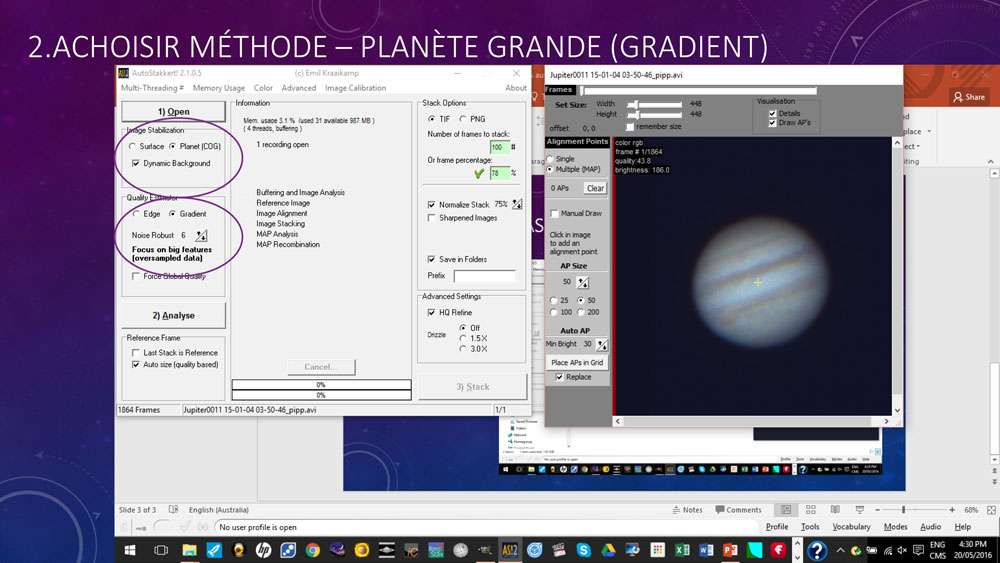Open the Dragon bar Vocabulary menu
The width and height of the screenshot is (1000, 563).
[x=851, y=527]
